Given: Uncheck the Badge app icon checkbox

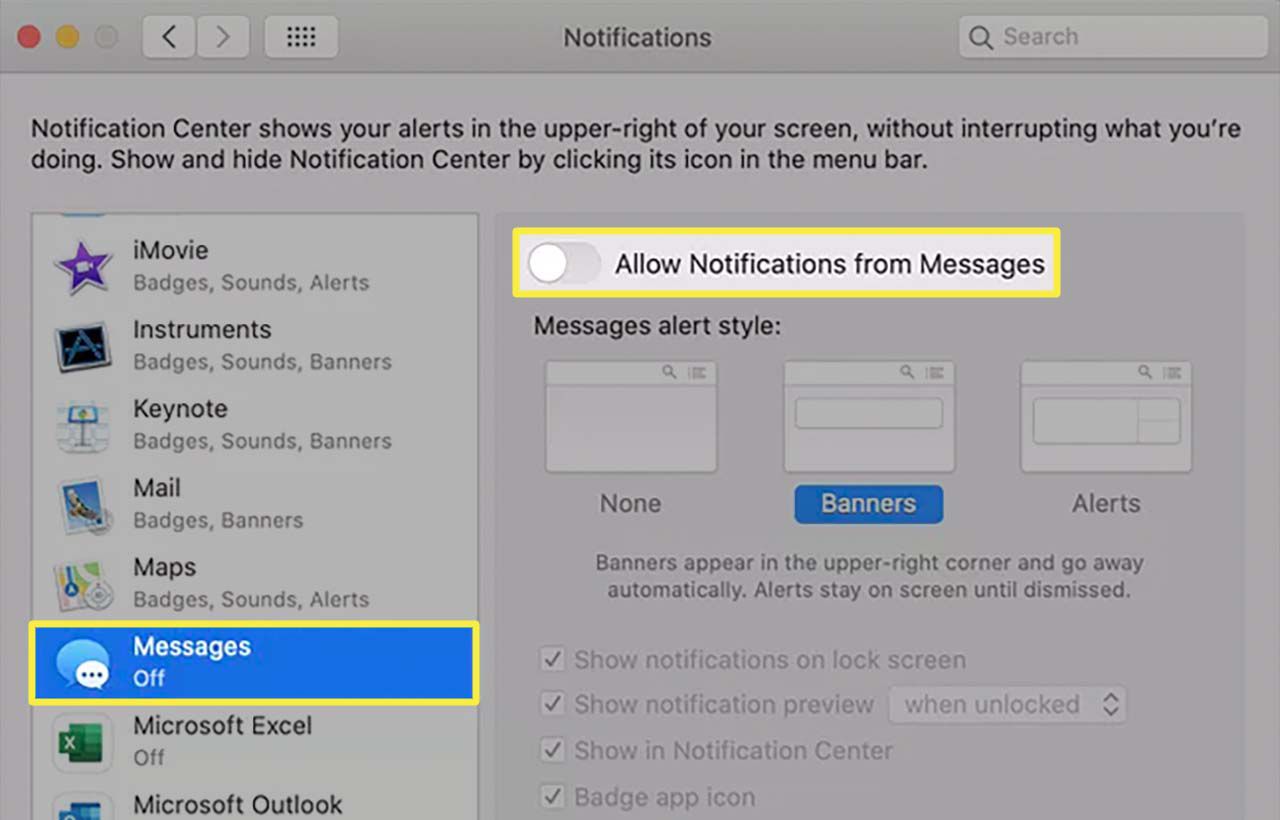Looking at the screenshot, I should point(552,798).
